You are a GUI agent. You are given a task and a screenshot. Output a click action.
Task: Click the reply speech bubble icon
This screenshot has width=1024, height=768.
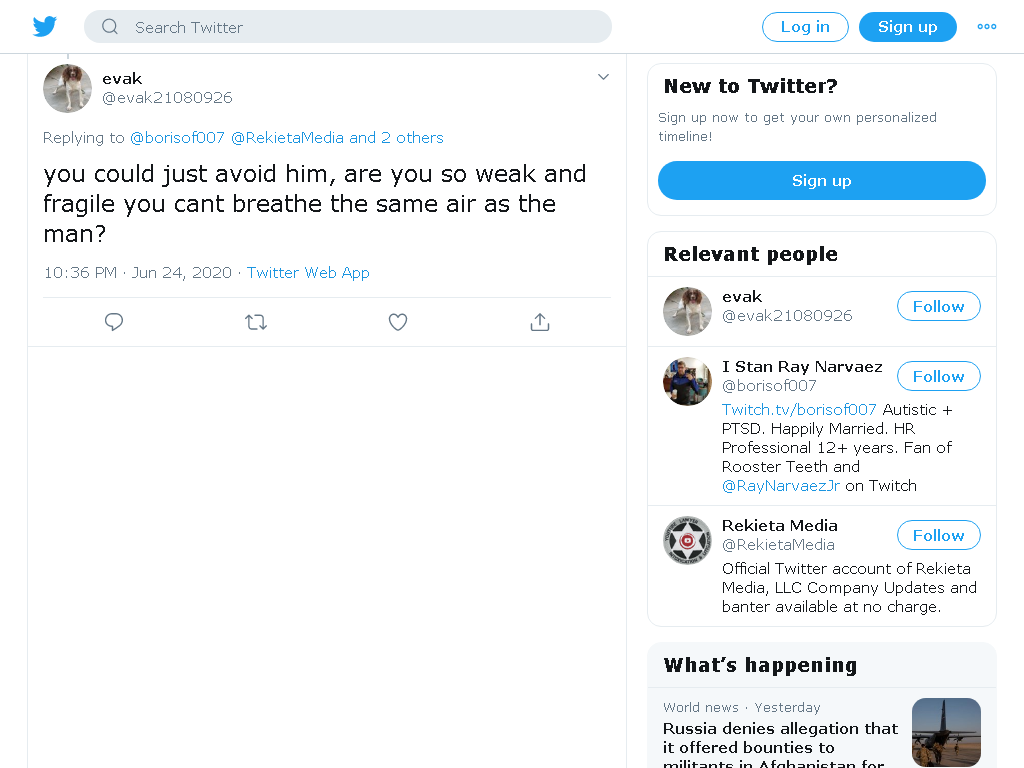pyautogui.click(x=114, y=322)
